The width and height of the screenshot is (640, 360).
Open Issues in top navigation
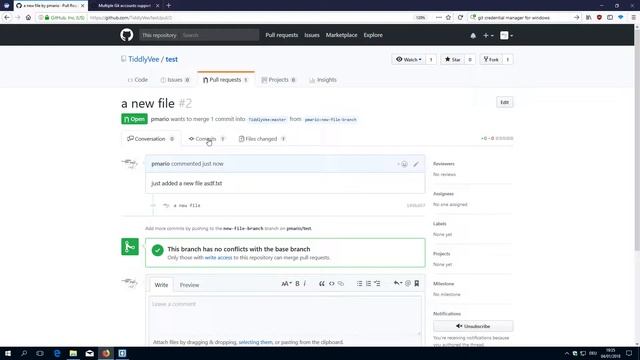pyautogui.click(x=312, y=35)
